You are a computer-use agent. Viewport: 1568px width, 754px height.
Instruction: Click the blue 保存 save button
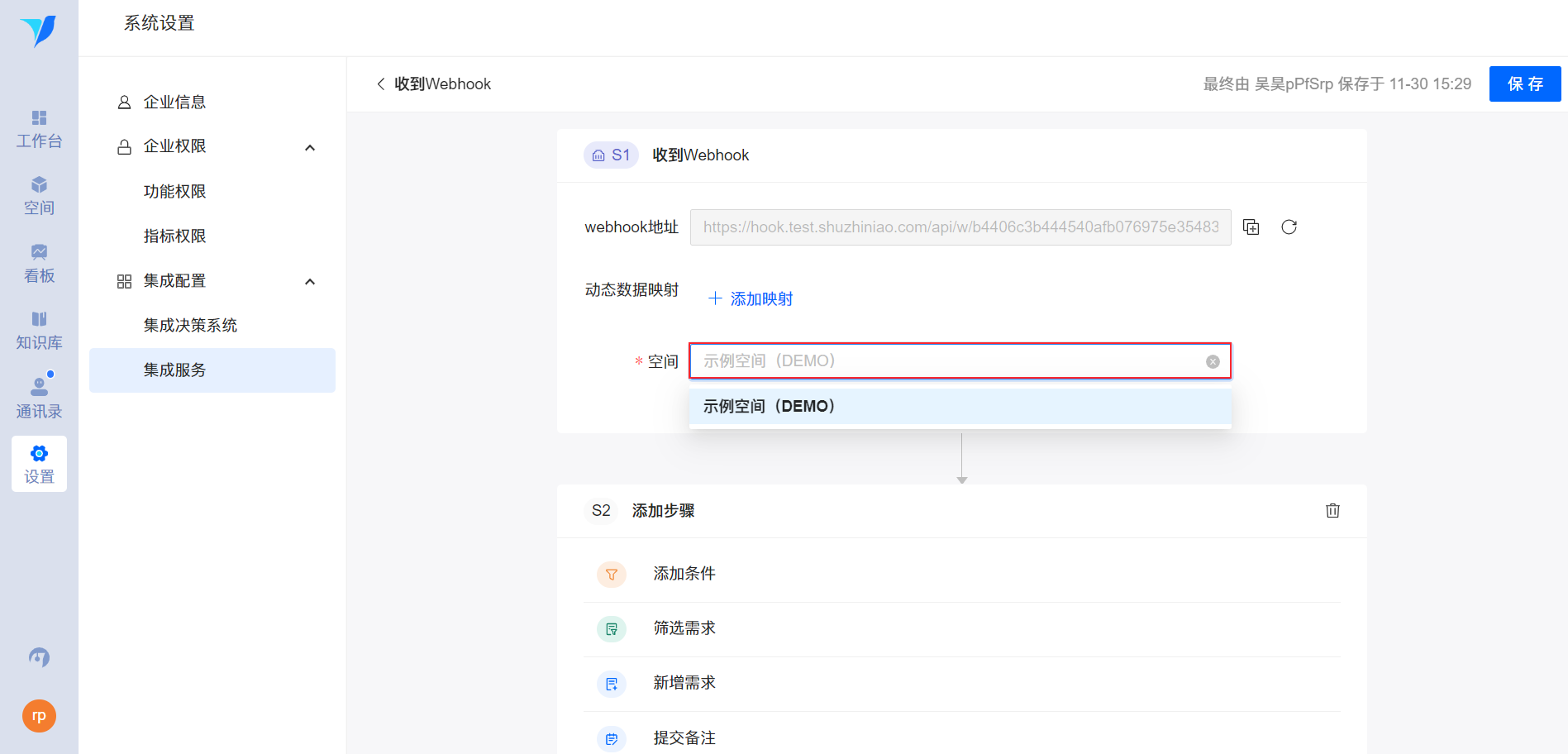pos(1524,84)
